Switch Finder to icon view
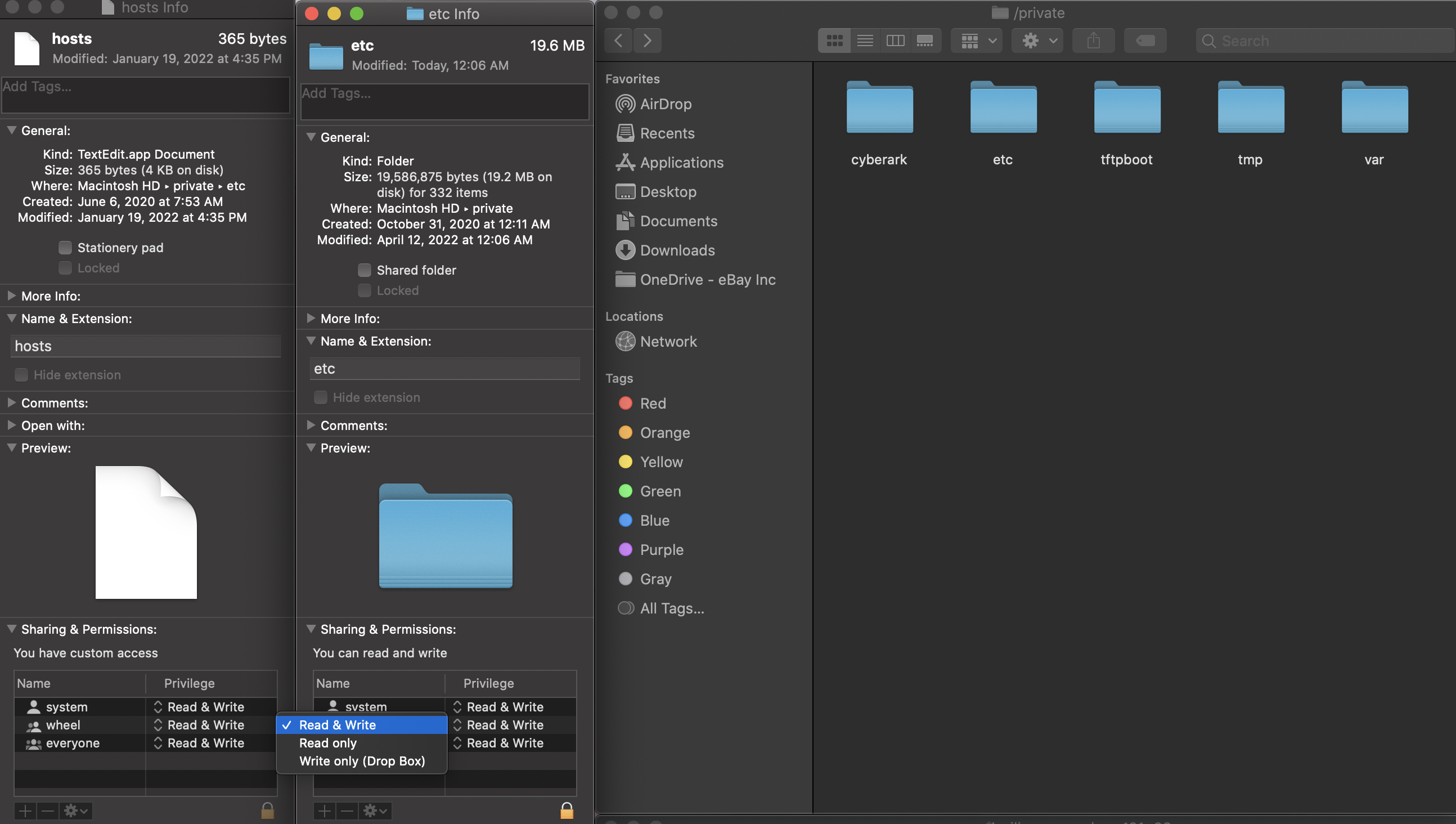Viewport: 1456px width, 824px height. pyautogui.click(x=834, y=41)
